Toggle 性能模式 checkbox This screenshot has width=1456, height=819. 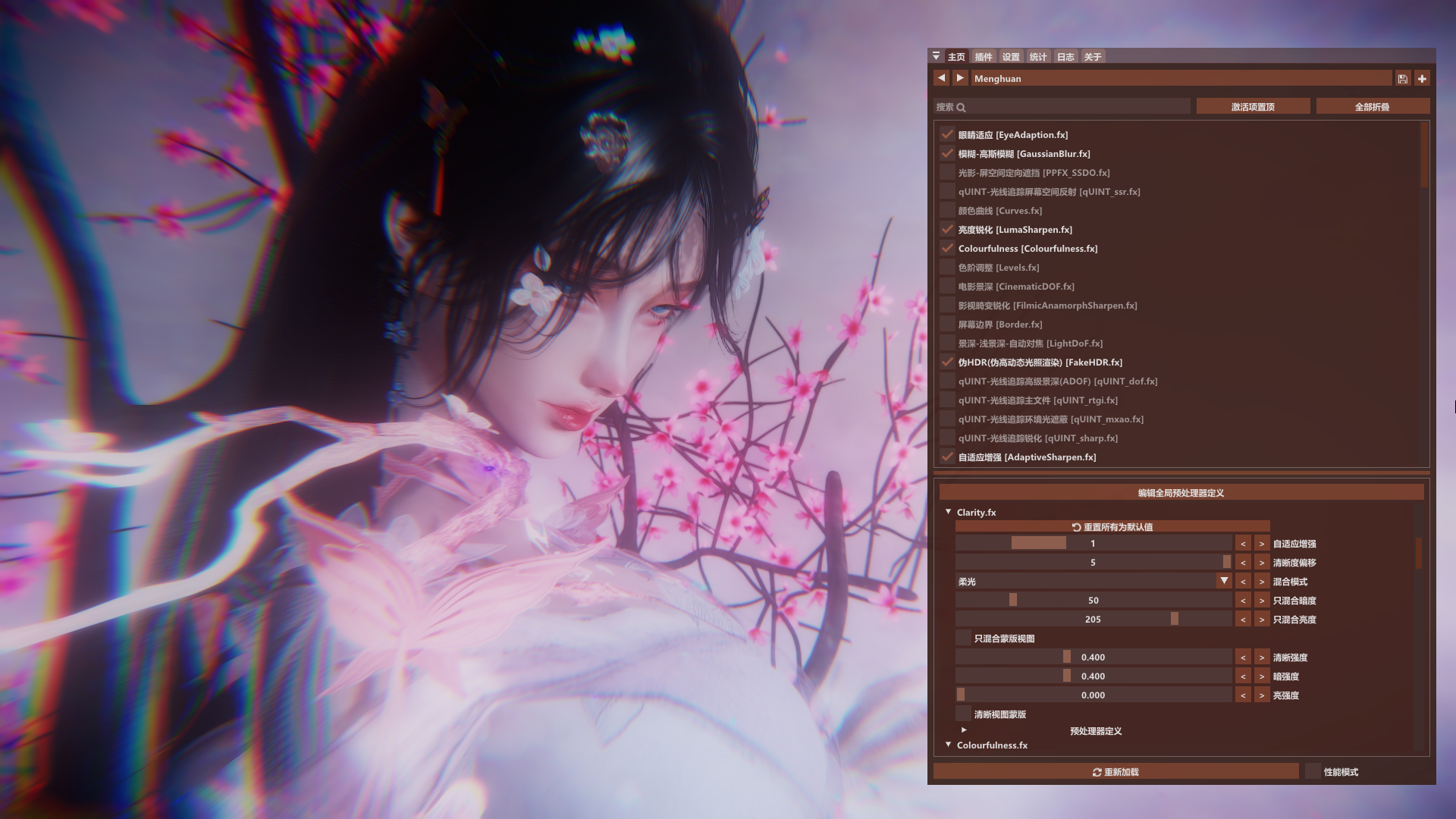[1313, 771]
